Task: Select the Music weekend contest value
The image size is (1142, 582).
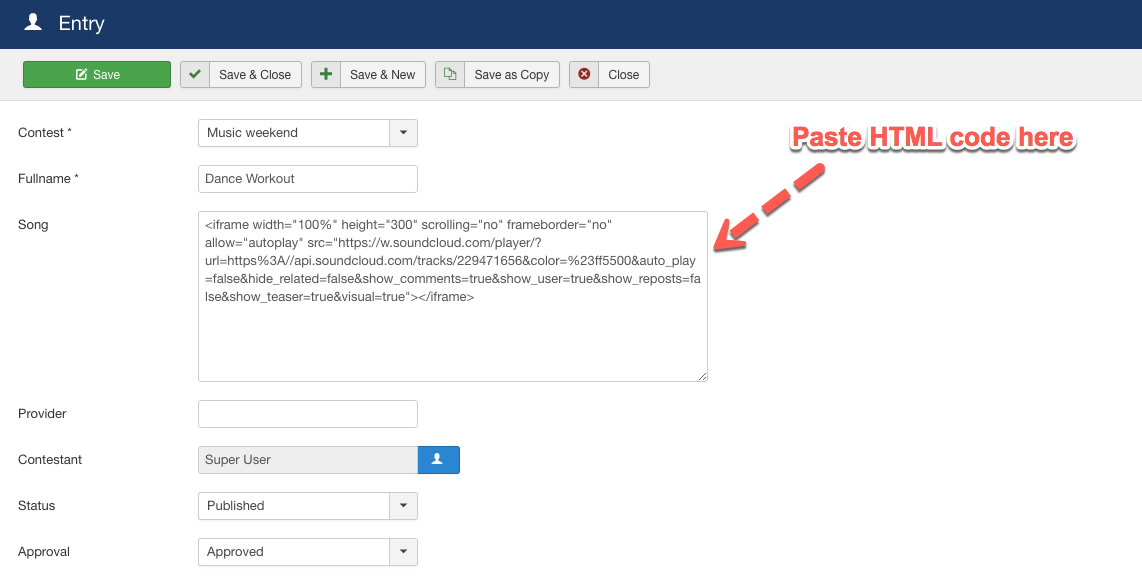Action: coord(290,133)
